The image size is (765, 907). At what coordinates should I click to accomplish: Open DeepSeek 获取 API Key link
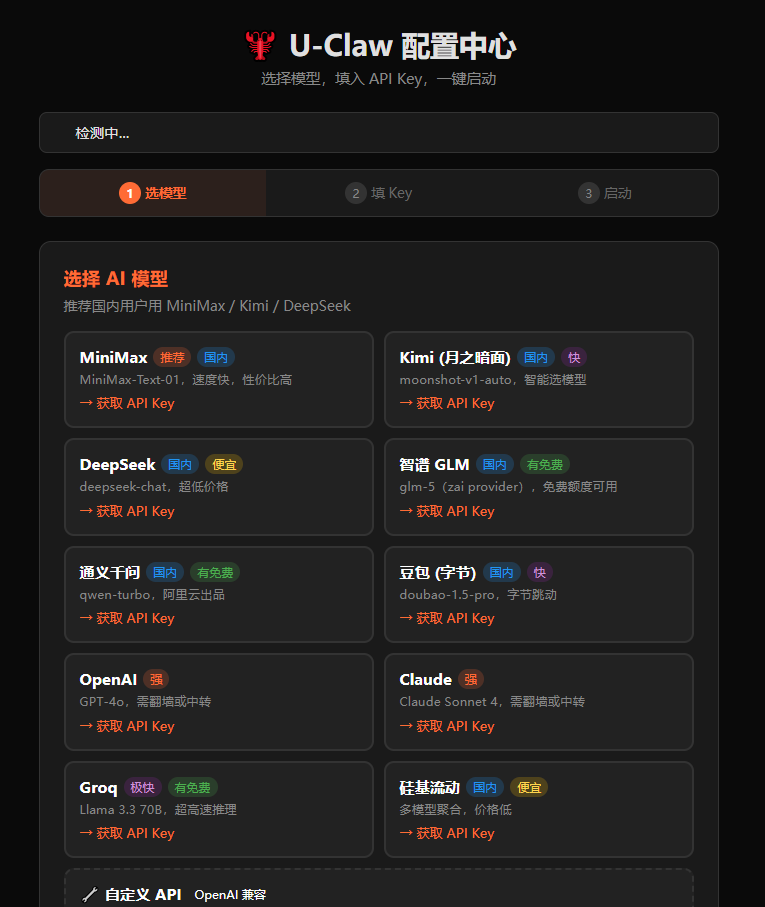click(x=127, y=511)
